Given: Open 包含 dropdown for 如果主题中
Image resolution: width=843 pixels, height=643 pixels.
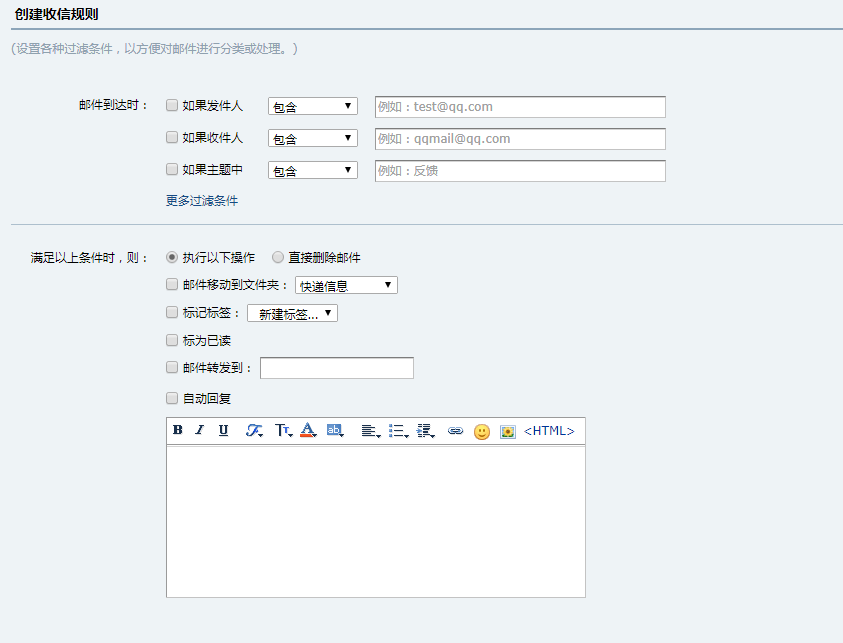Looking at the screenshot, I should point(312,170).
